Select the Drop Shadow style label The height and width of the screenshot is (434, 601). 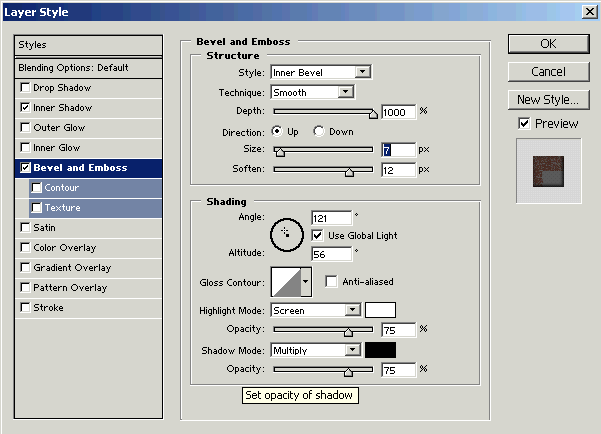click(62, 88)
